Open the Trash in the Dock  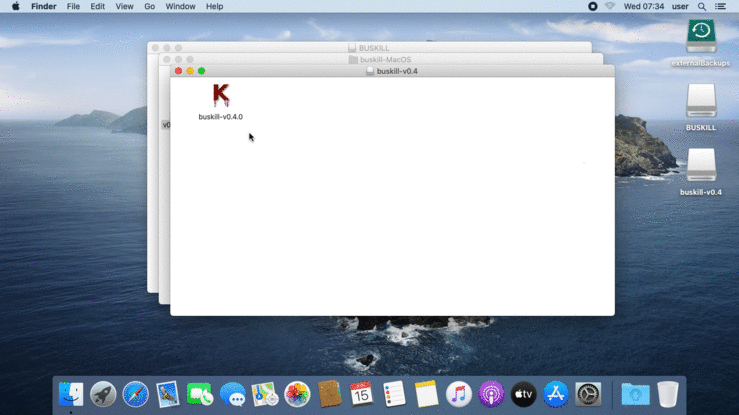pos(667,394)
